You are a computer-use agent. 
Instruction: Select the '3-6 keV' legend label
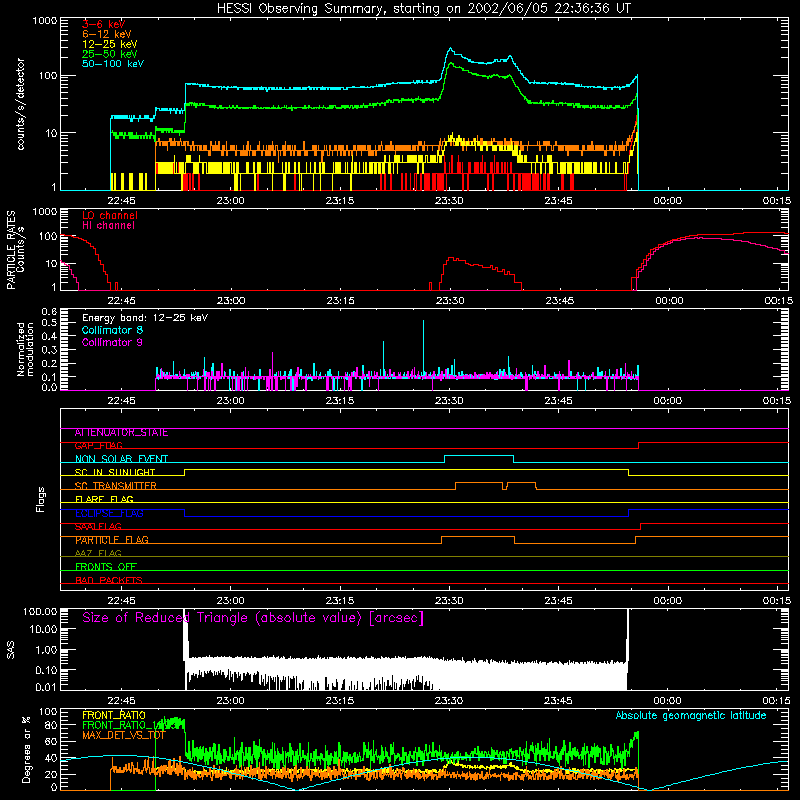point(103,24)
